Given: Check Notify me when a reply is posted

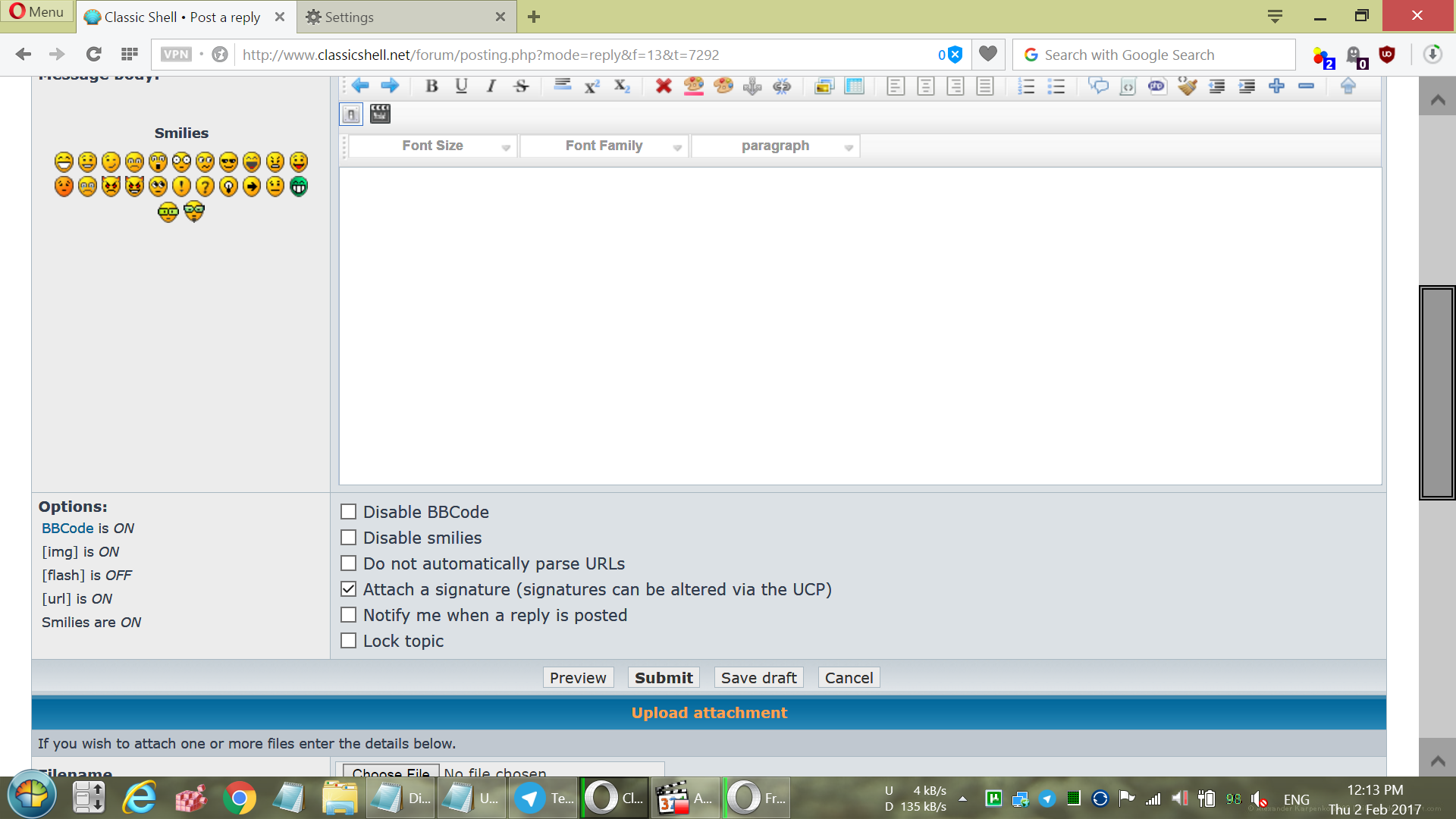Looking at the screenshot, I should click(x=348, y=615).
